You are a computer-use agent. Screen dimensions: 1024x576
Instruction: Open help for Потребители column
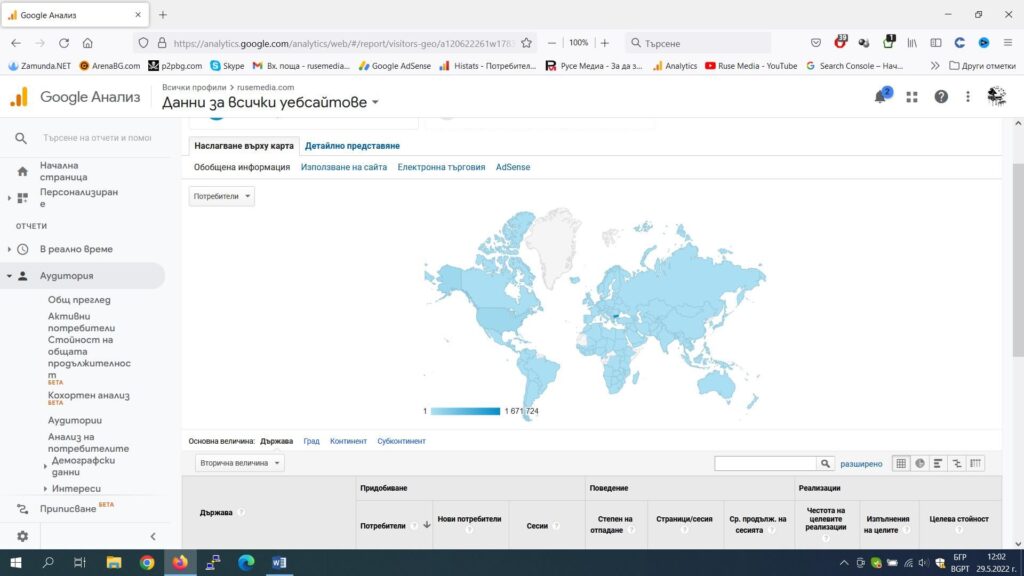coord(414,526)
